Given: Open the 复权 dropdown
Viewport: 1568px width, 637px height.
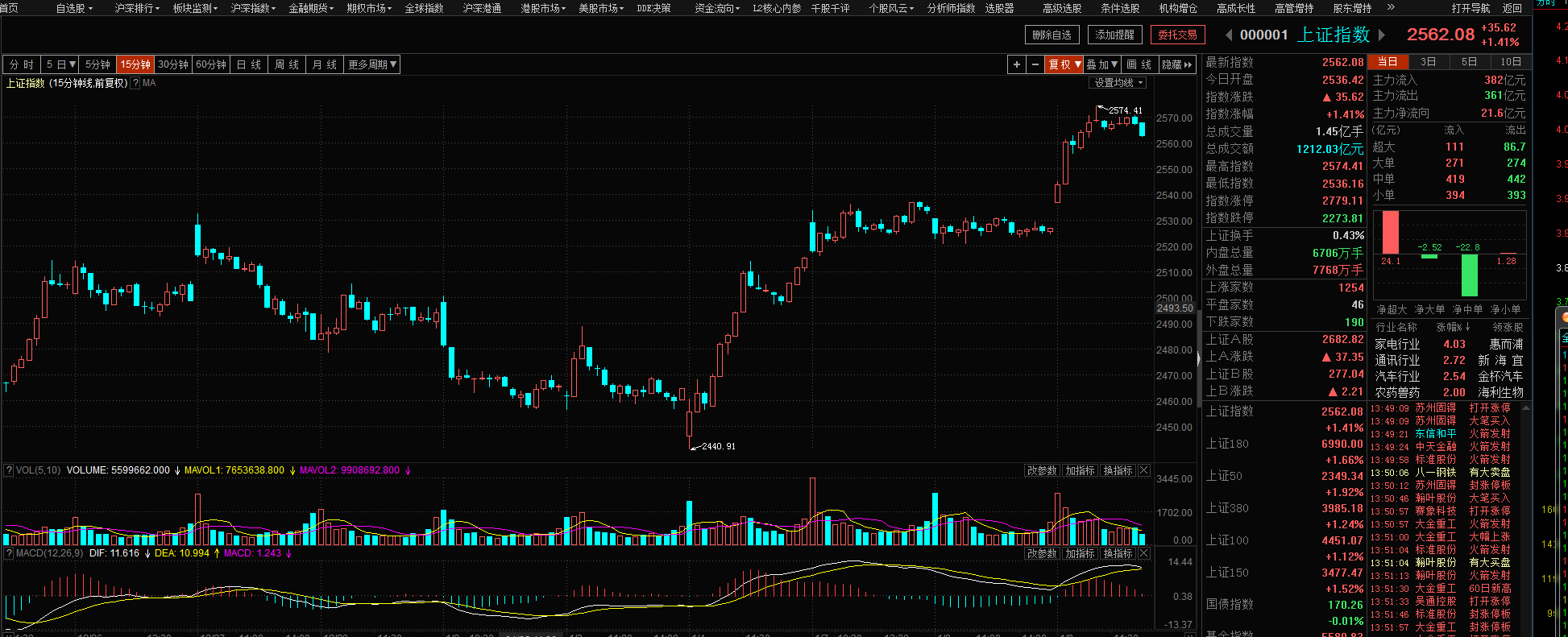Looking at the screenshot, I should click(x=1064, y=64).
